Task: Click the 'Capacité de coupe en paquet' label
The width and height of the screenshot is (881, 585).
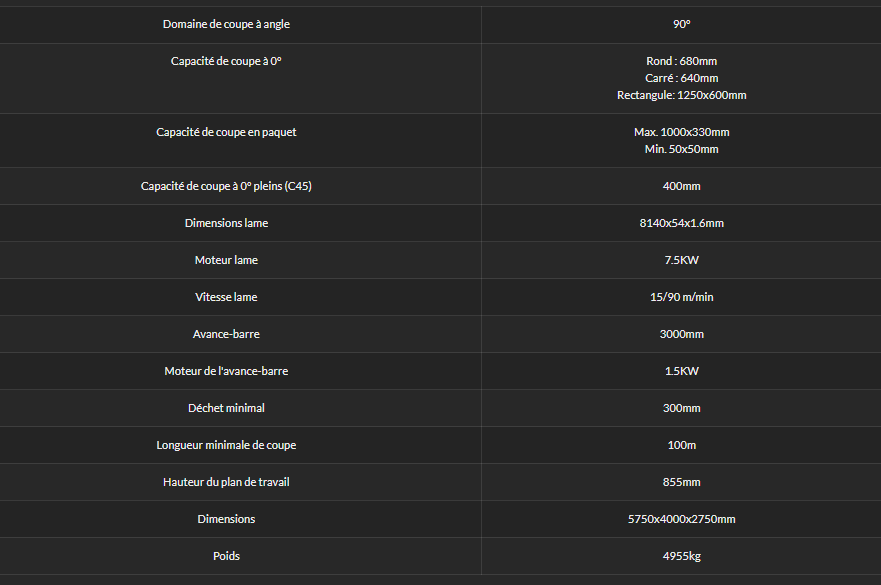Action: click(226, 132)
